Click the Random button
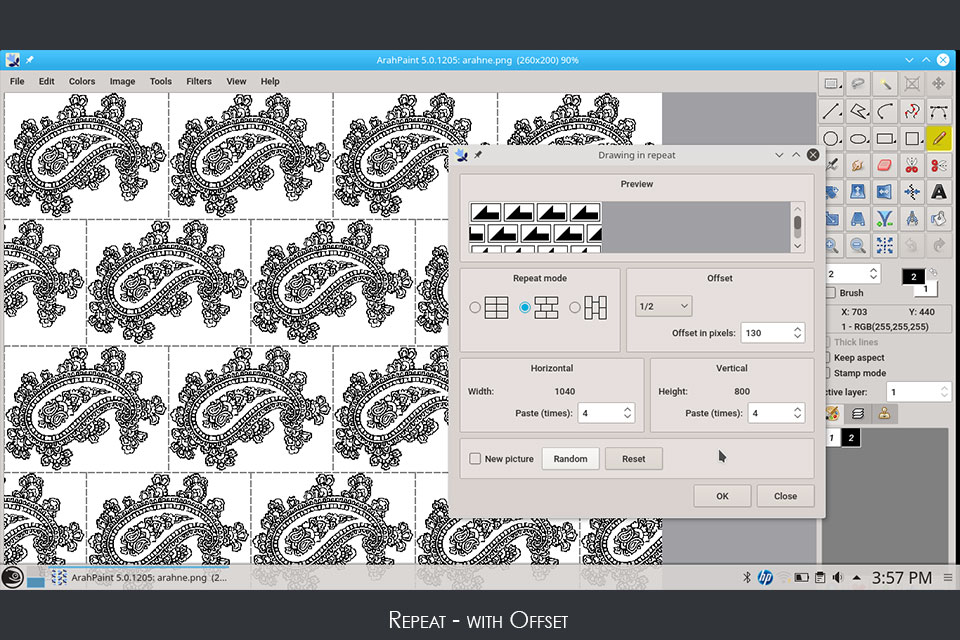960x640 pixels. pyautogui.click(x=571, y=459)
